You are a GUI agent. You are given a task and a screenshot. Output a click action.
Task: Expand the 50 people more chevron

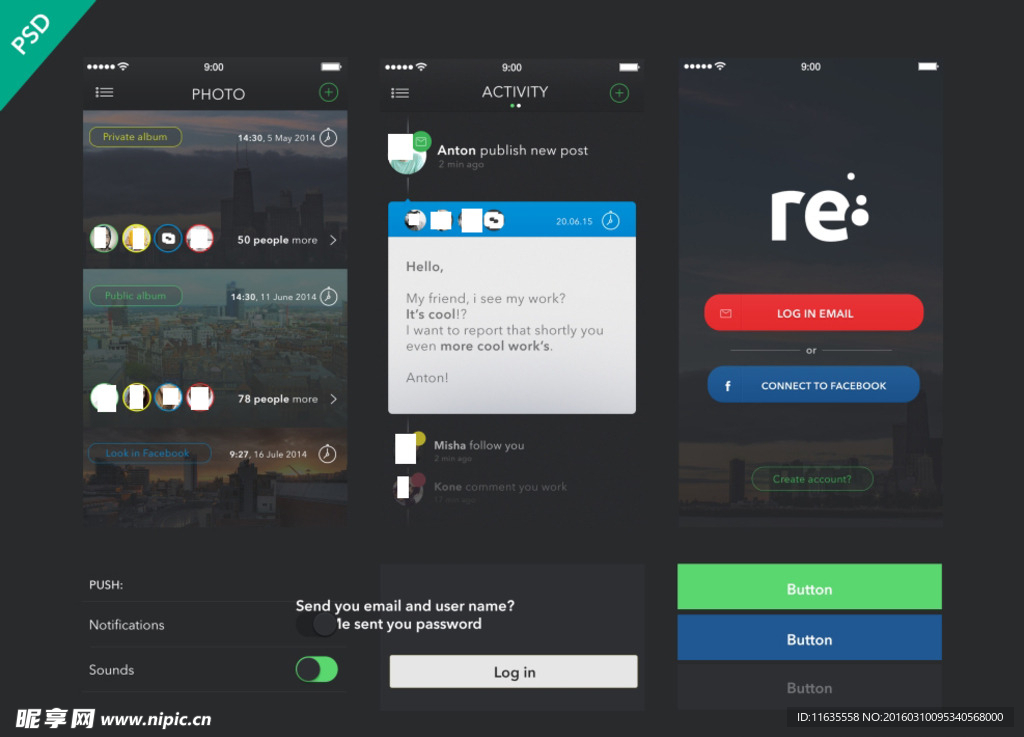click(x=333, y=240)
